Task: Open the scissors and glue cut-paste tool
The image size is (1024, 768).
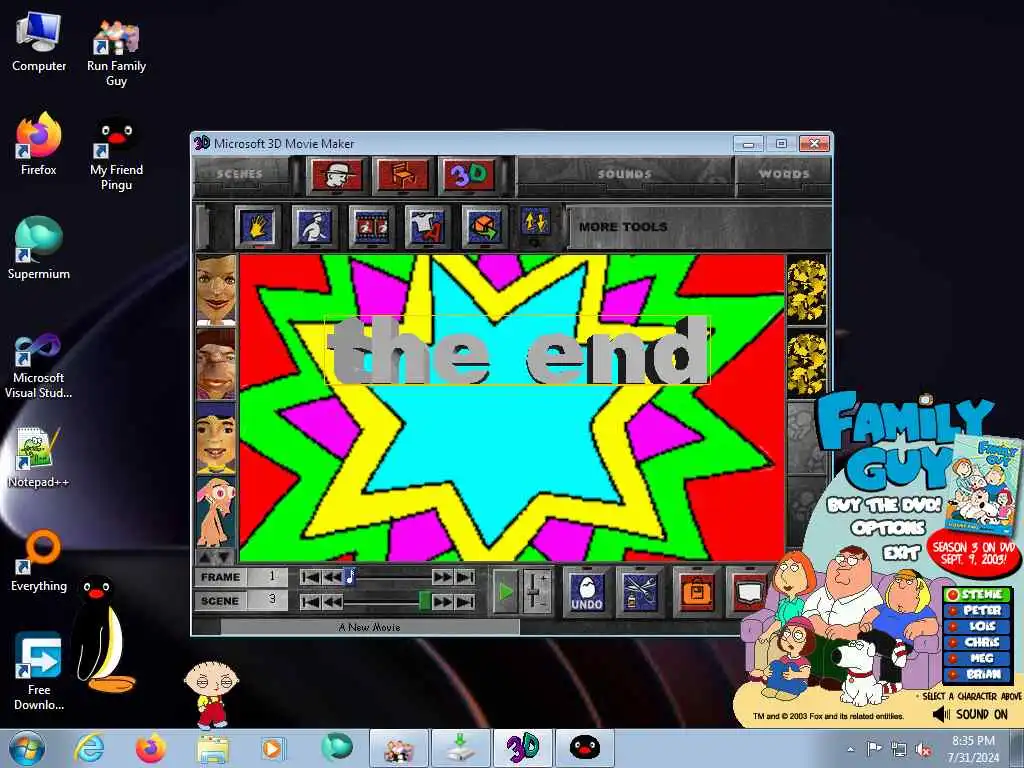Action: click(640, 592)
